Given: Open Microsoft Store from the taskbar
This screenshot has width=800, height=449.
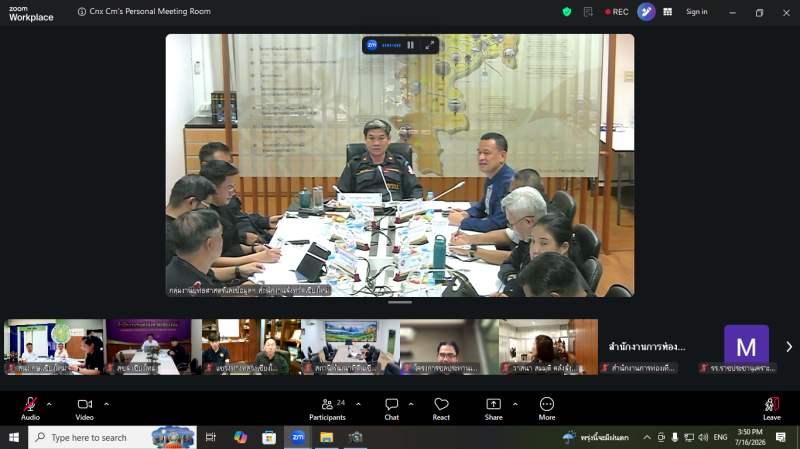Looking at the screenshot, I should coord(269,437).
